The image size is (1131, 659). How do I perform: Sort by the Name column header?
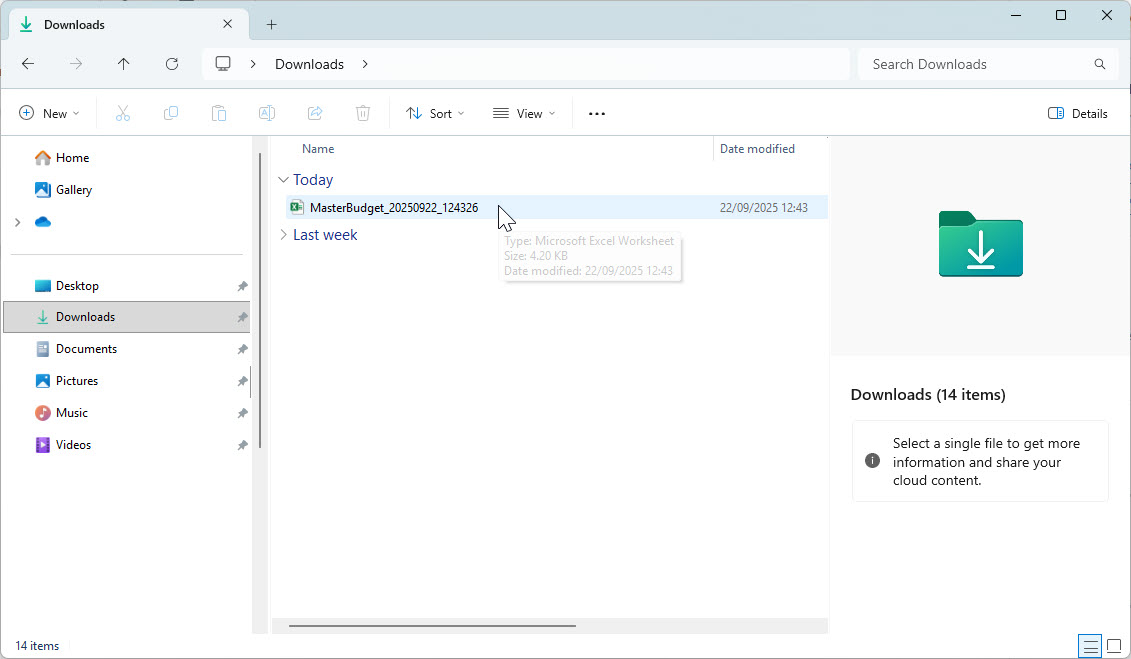[x=318, y=149]
